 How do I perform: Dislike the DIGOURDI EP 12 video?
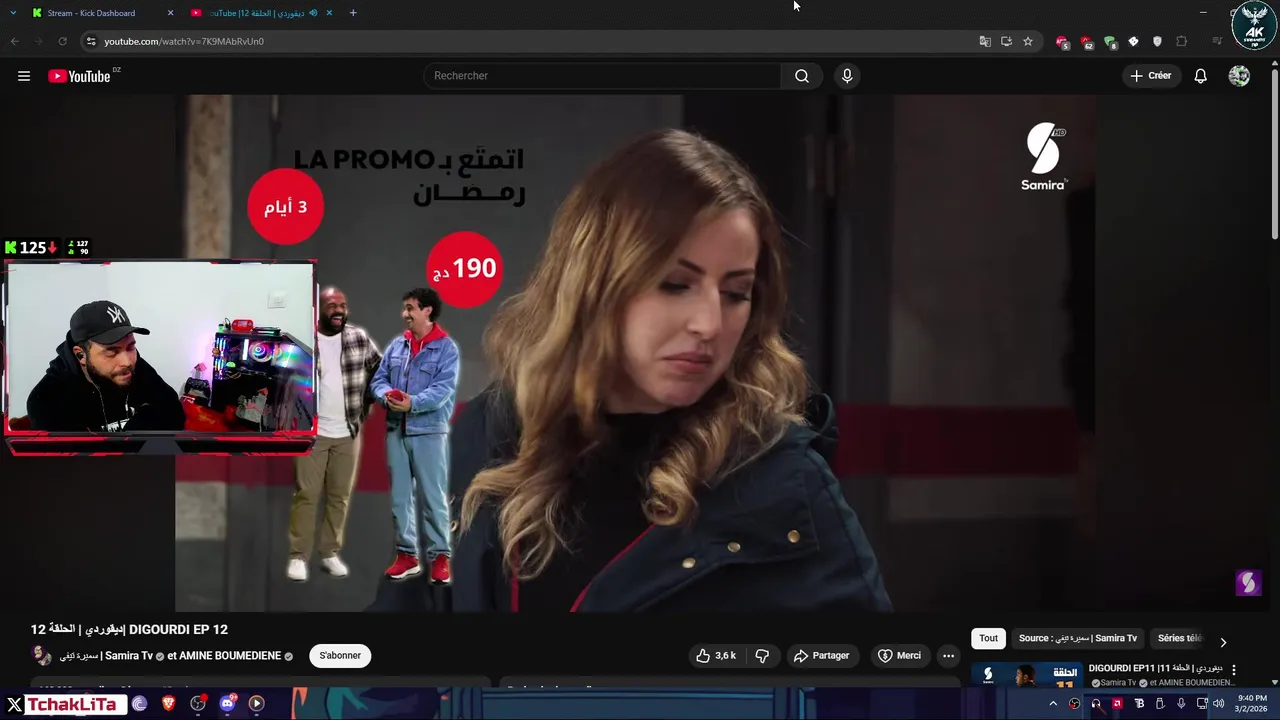click(x=762, y=656)
